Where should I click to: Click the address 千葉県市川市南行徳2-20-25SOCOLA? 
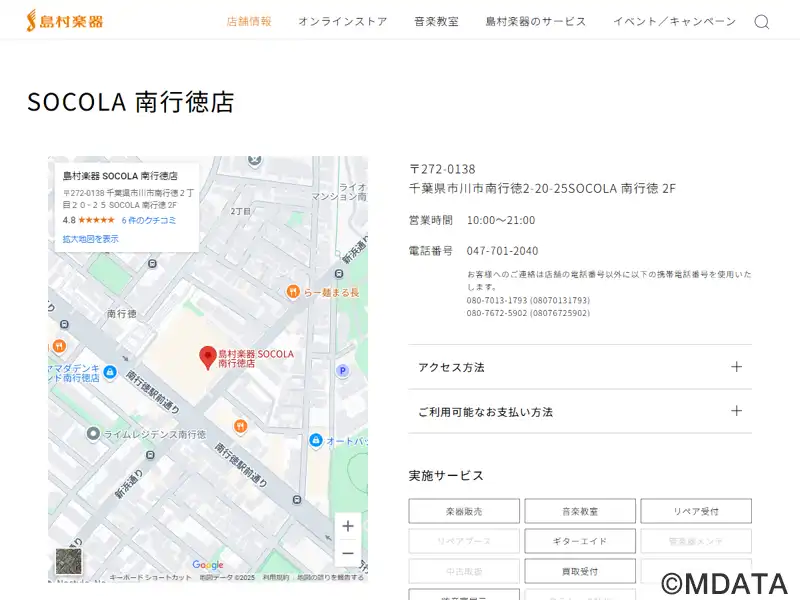pos(514,188)
